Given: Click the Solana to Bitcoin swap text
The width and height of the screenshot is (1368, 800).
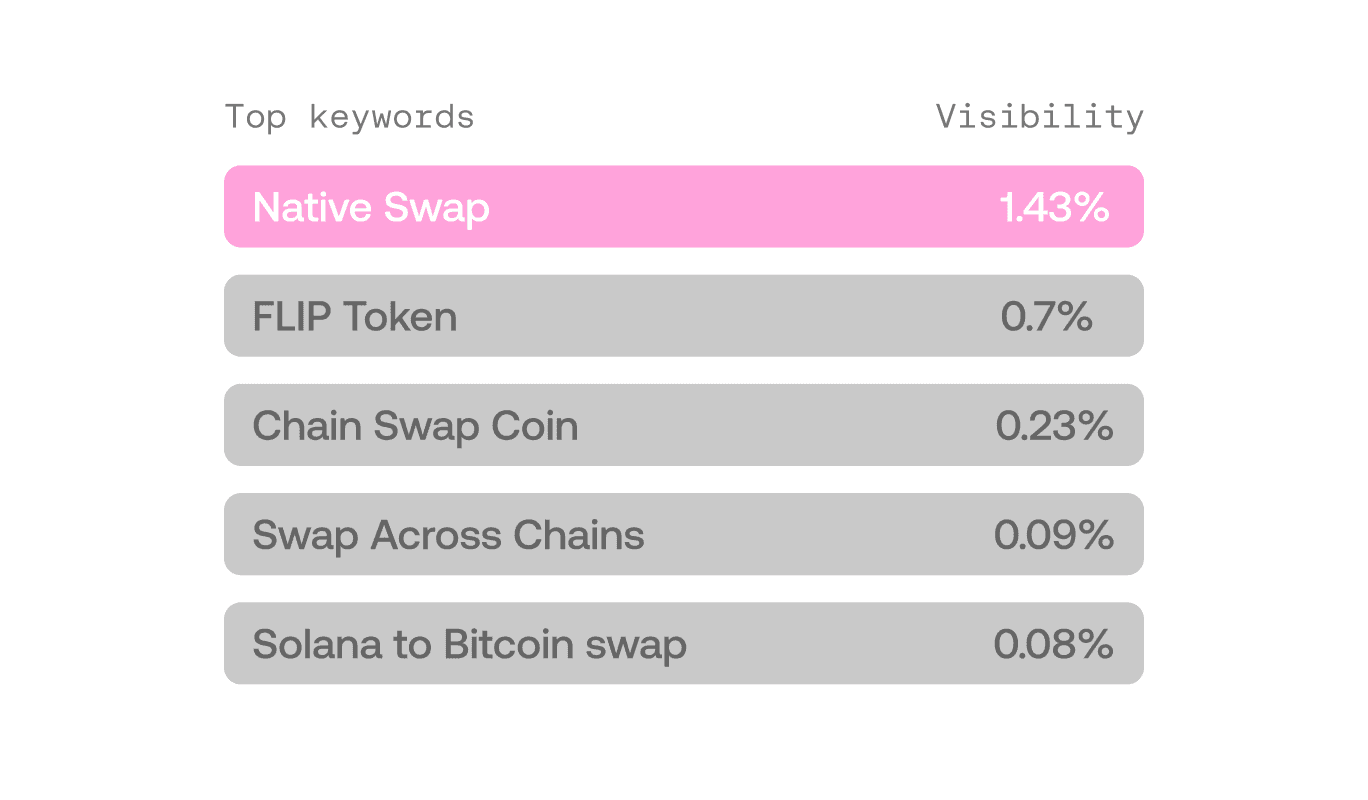Looking at the screenshot, I should (x=469, y=644).
